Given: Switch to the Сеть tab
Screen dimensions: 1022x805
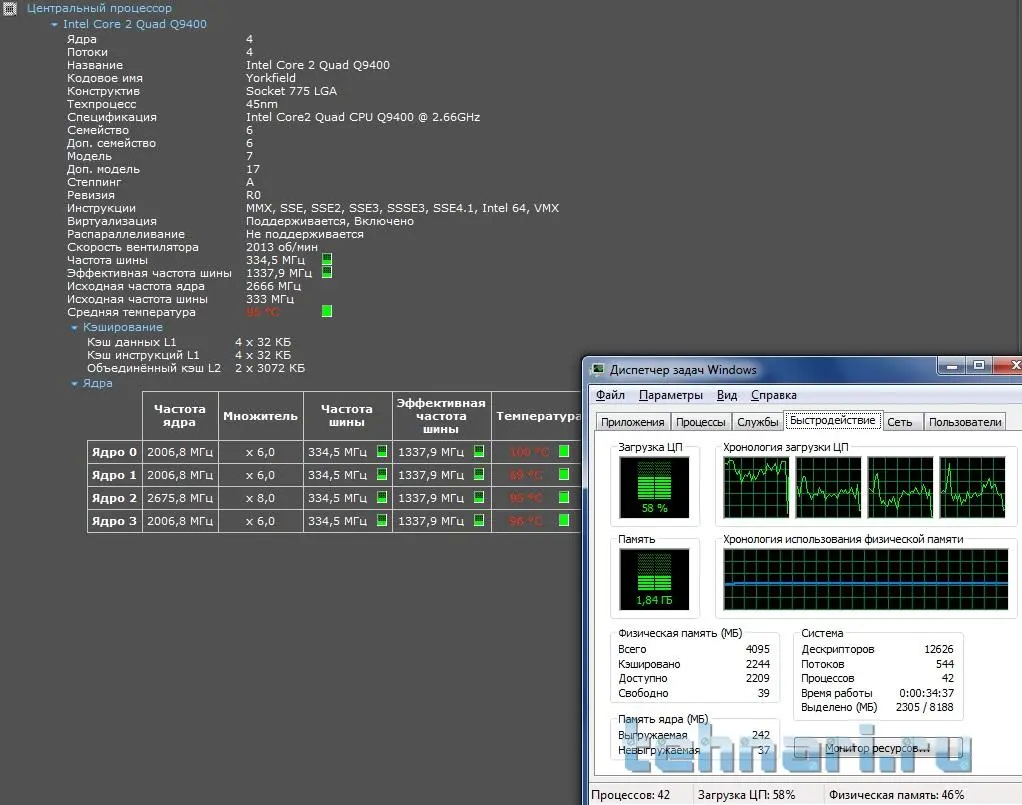Looking at the screenshot, I should pyautogui.click(x=900, y=422).
